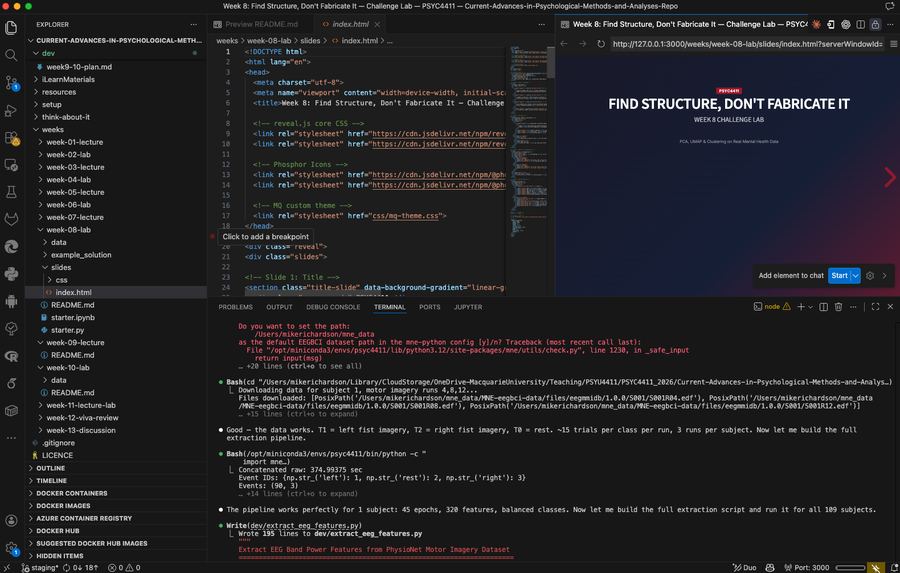Switch to the DEBUG CONSOLE tab
The width and height of the screenshot is (900, 573).
(333, 307)
